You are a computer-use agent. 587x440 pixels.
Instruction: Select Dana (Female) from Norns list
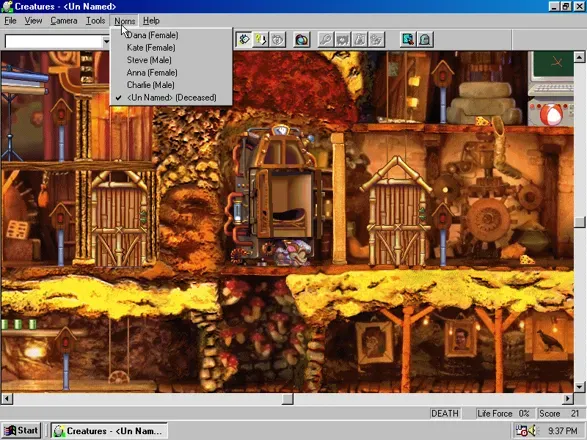pyautogui.click(x=171, y=35)
